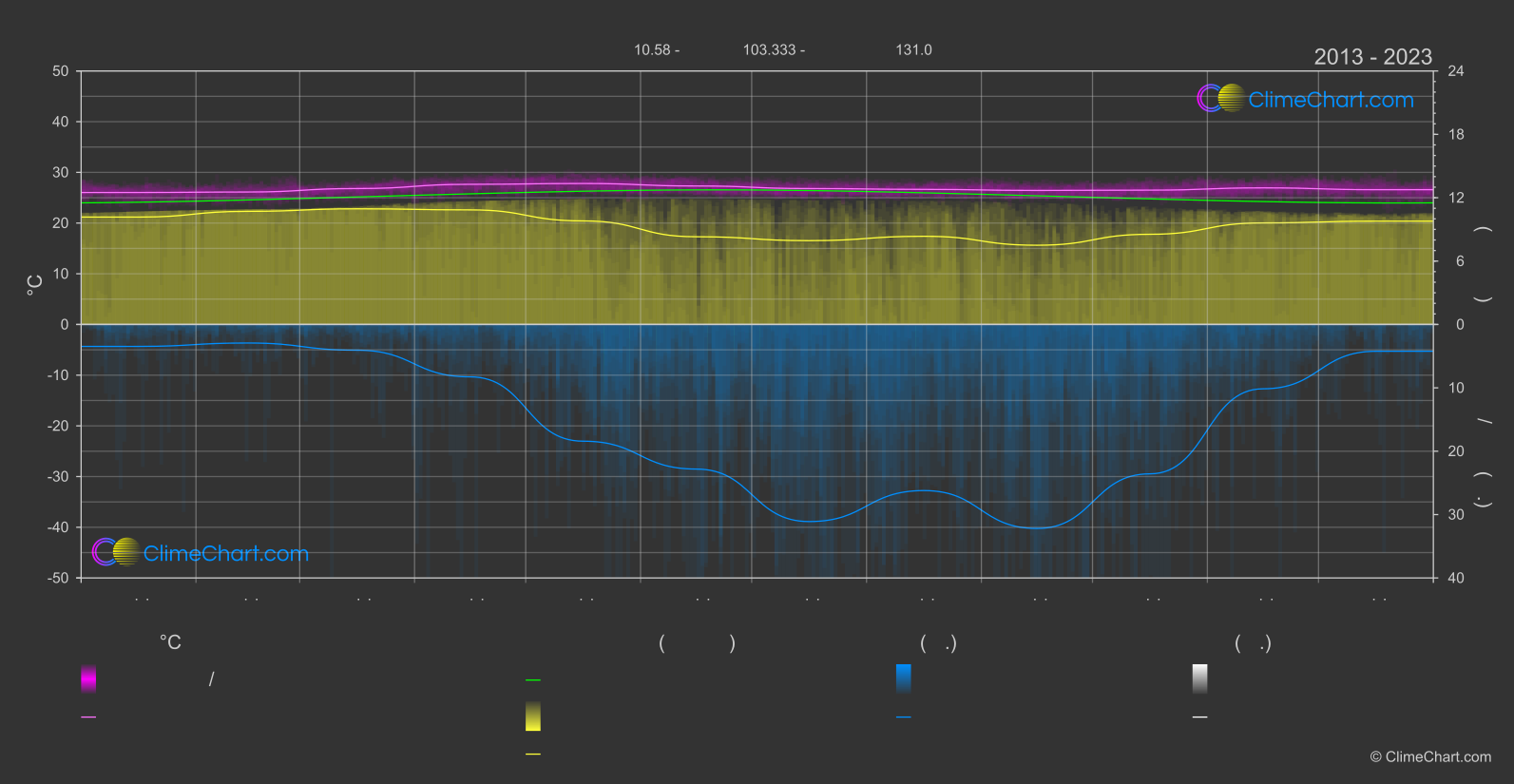Image resolution: width=1514 pixels, height=784 pixels.
Task: Select the blue gradient legend swatch
Action: [x=904, y=679]
